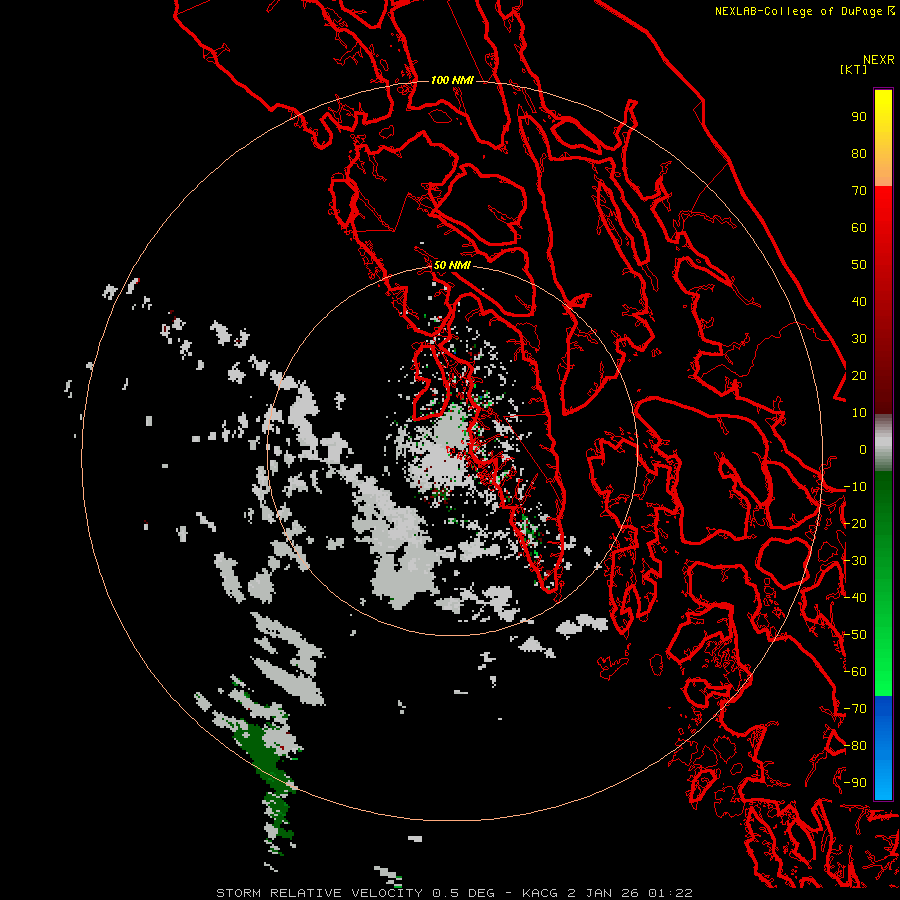Click the [KT] units label
Screen dimensions: 900x900
853,69
